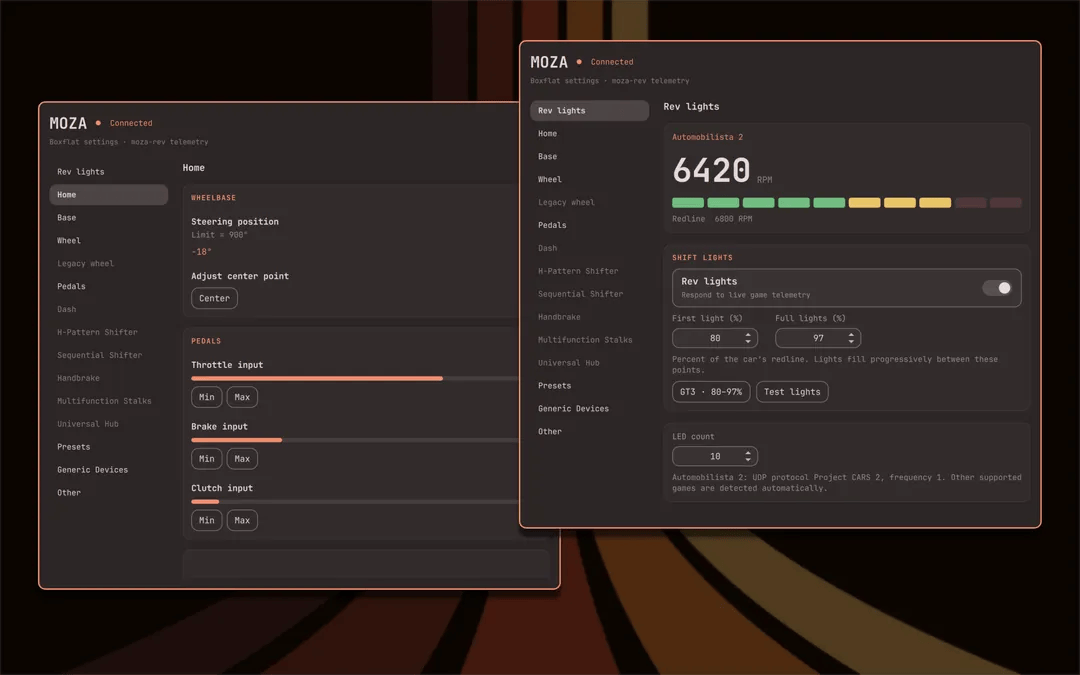Set Throttle input Max
This screenshot has width=1080, height=675.
tap(242, 397)
